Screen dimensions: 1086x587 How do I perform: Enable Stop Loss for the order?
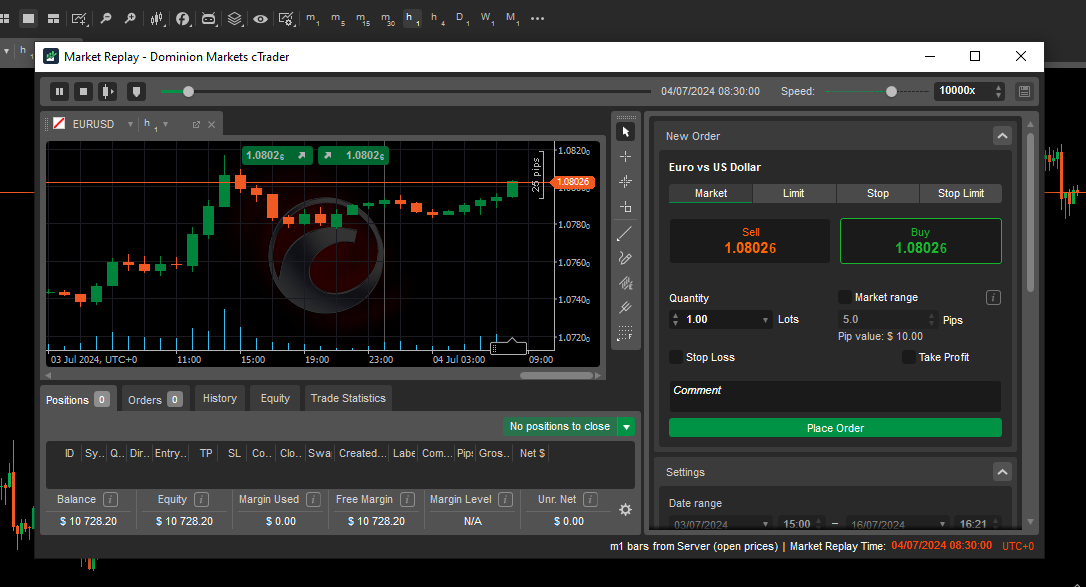676,357
